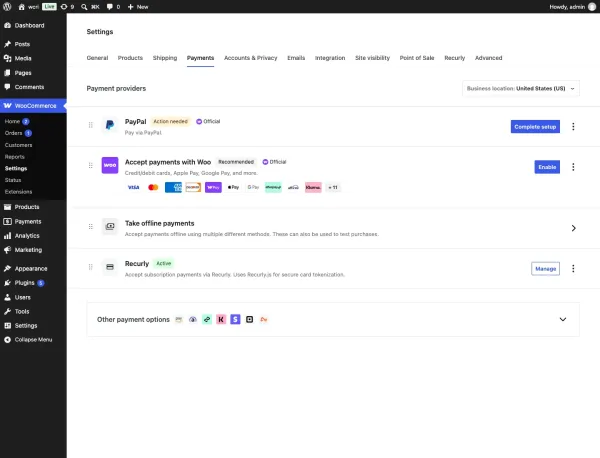Image resolution: width=600 pixels, height=458 pixels.
Task: Open Products in left sidebar
Action: point(27,207)
